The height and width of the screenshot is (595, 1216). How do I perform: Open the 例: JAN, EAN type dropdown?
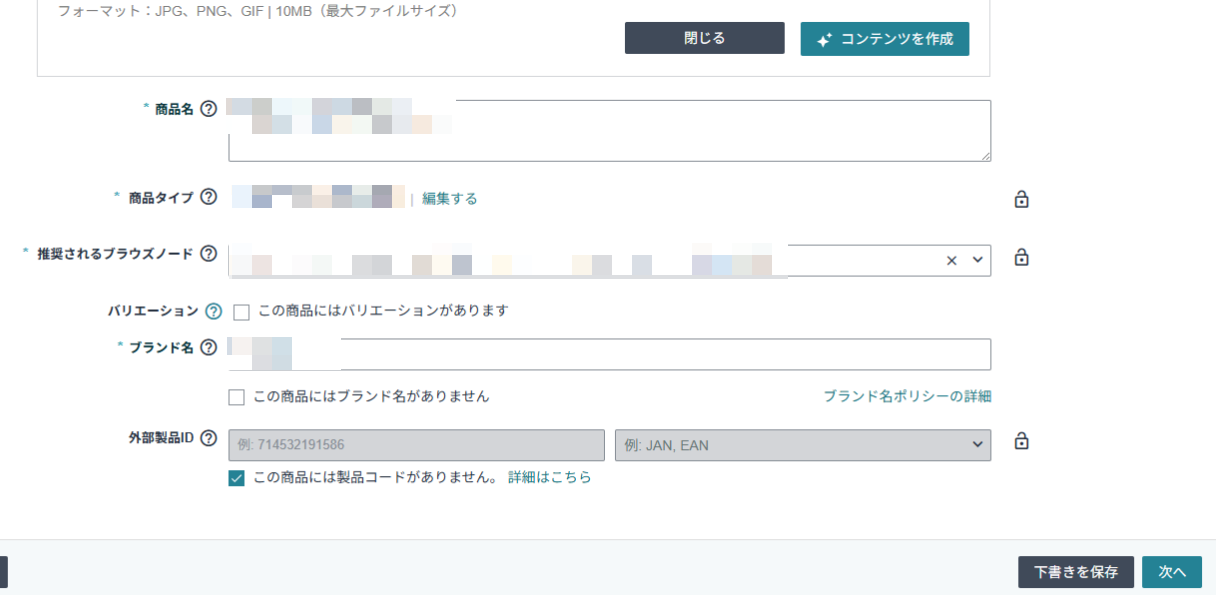[x=809, y=445]
